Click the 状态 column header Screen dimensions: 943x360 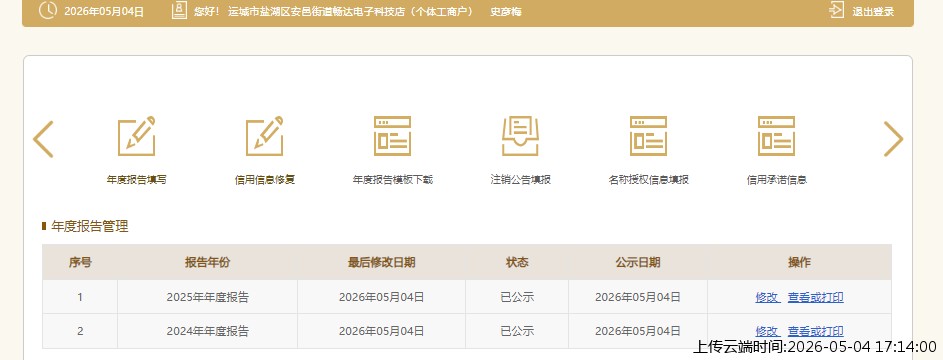click(517, 262)
